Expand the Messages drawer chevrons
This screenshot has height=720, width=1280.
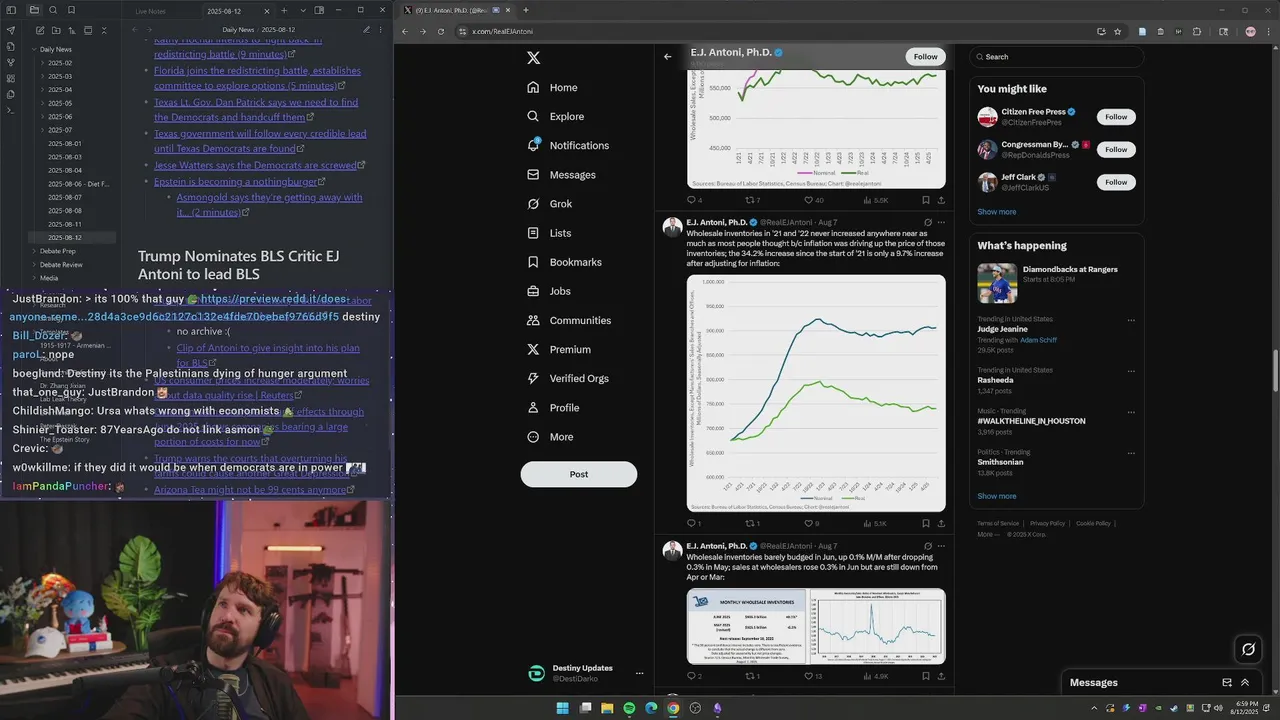1245,683
